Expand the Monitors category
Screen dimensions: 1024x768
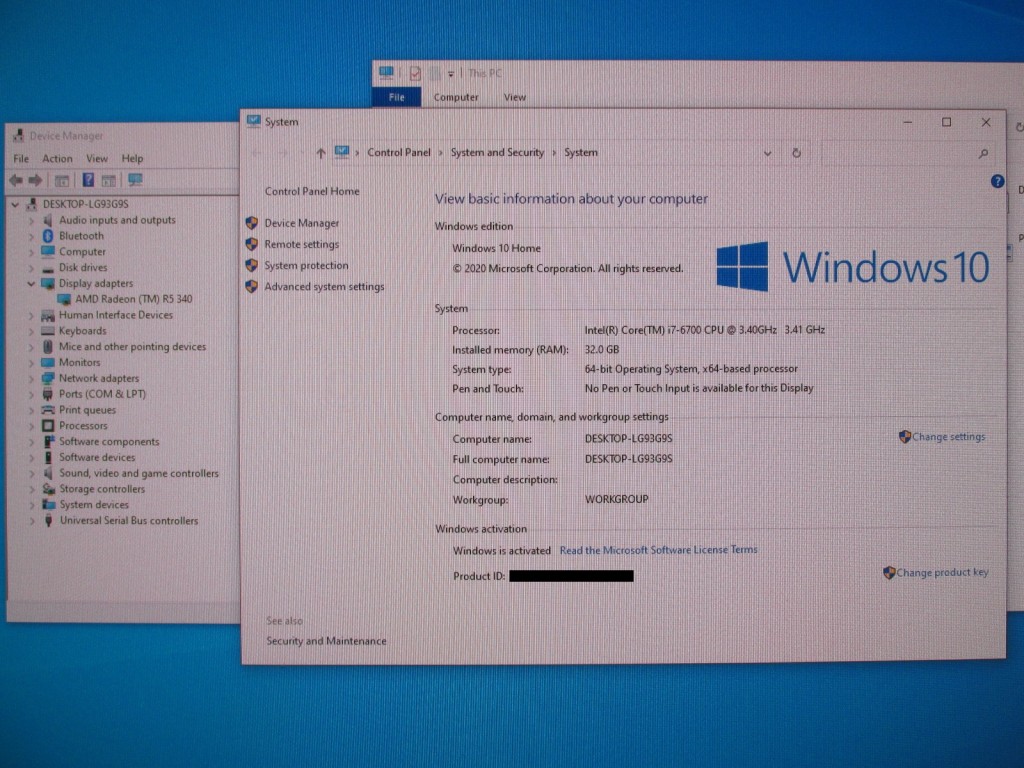pos(31,362)
